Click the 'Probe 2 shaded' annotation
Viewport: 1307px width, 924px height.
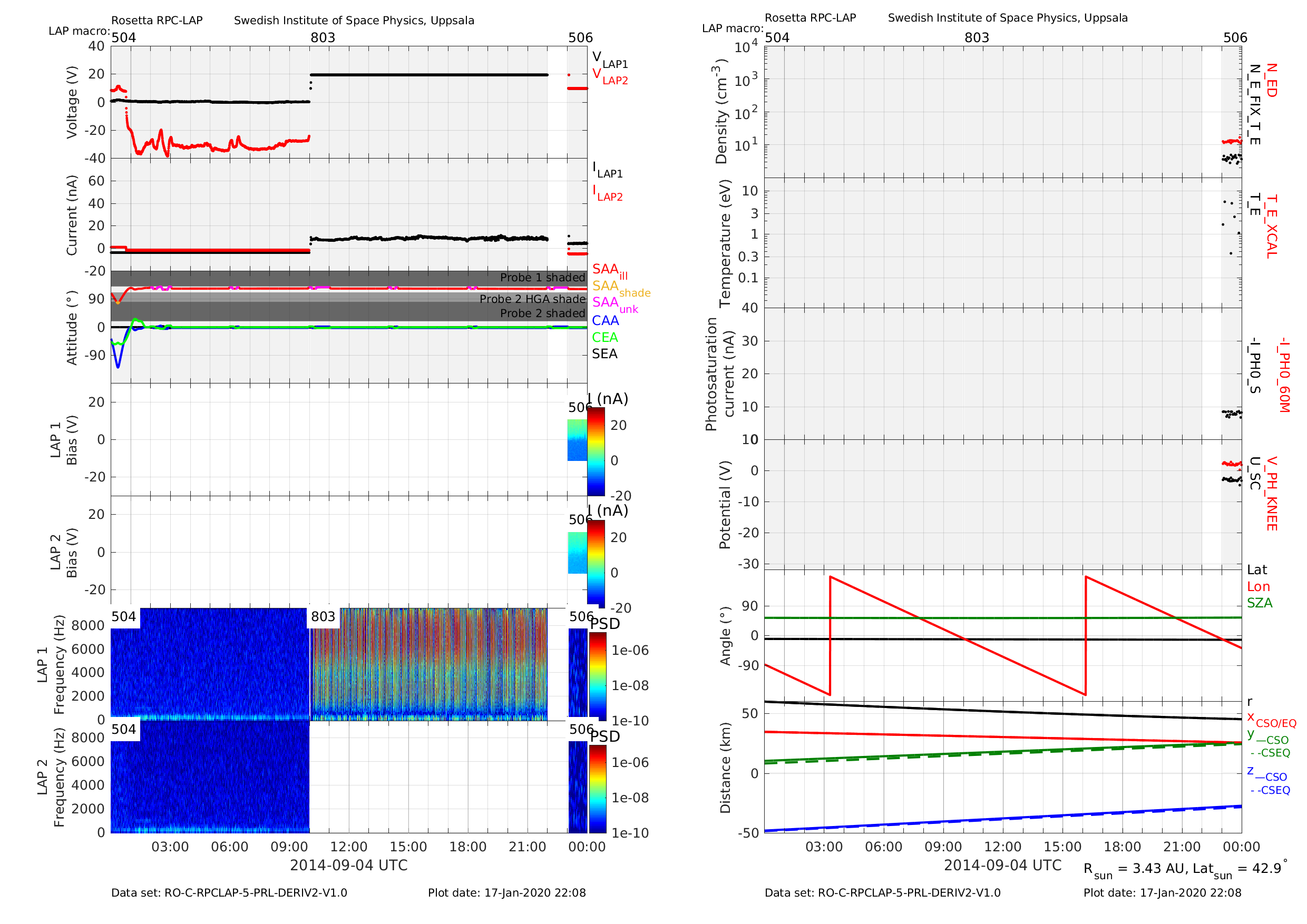[x=542, y=313]
